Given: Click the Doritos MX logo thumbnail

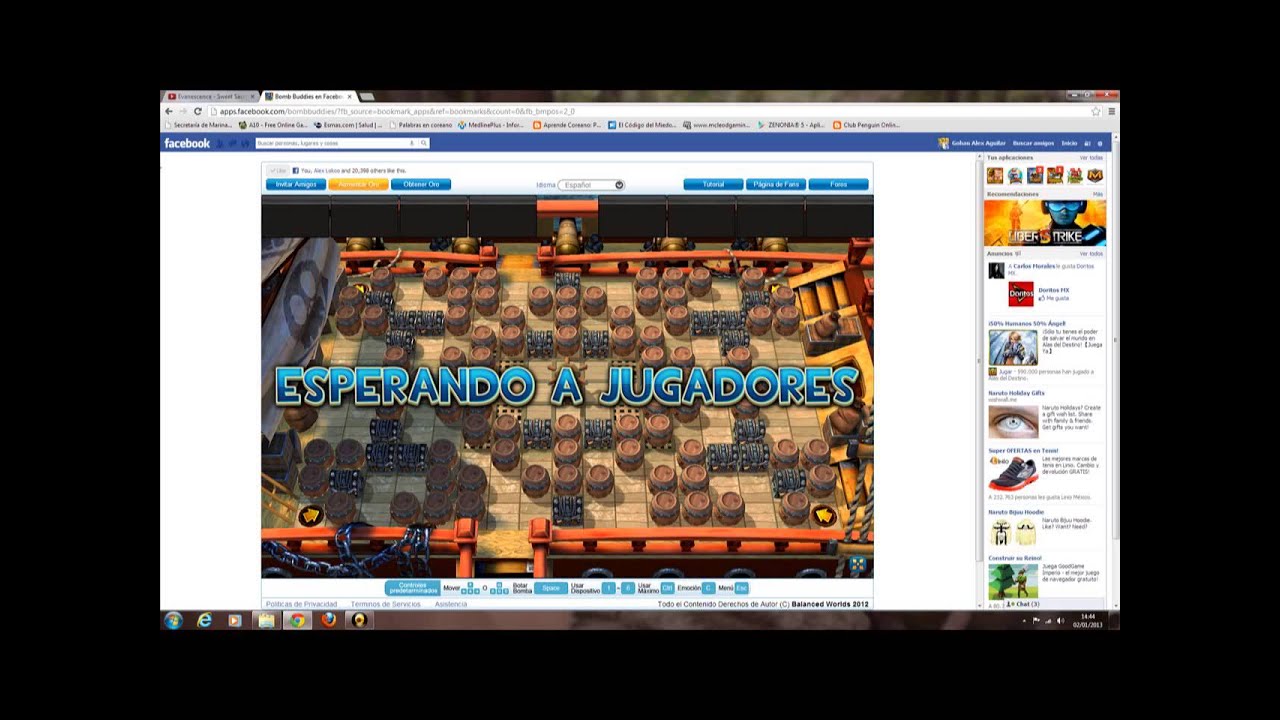Looking at the screenshot, I should click(x=1020, y=294).
